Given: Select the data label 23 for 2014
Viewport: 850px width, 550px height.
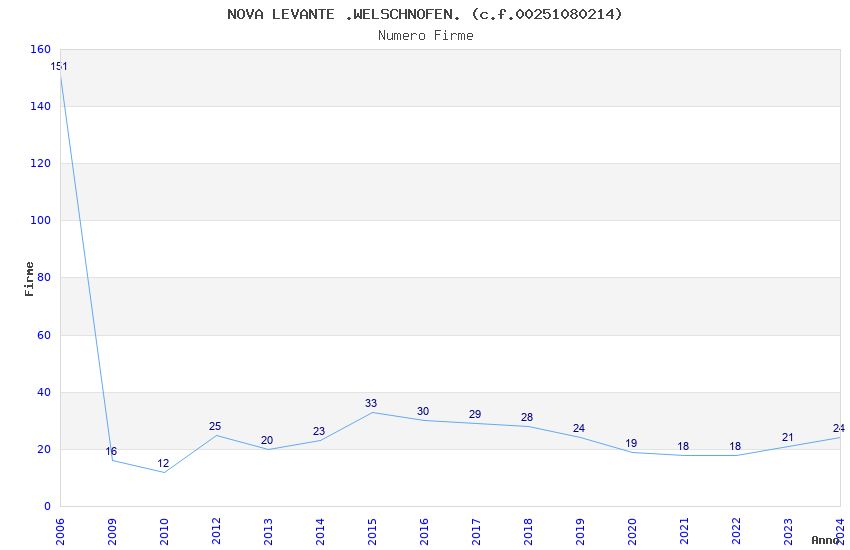Looking at the screenshot, I should click(x=319, y=431).
